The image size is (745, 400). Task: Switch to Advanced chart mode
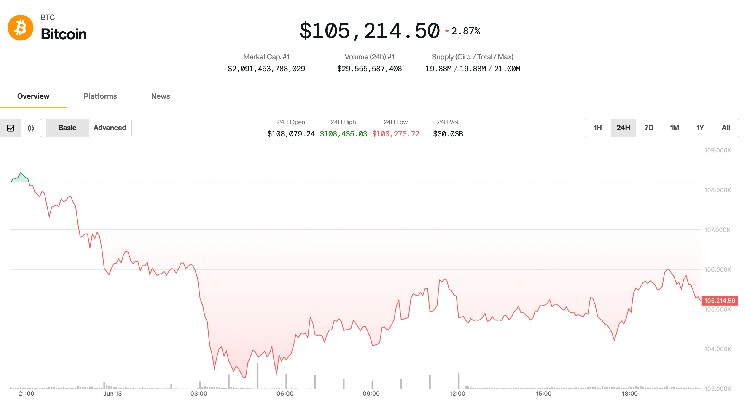pos(110,128)
